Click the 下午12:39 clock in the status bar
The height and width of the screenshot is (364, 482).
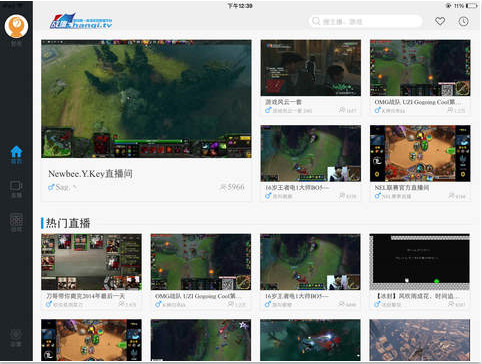[240, 6]
